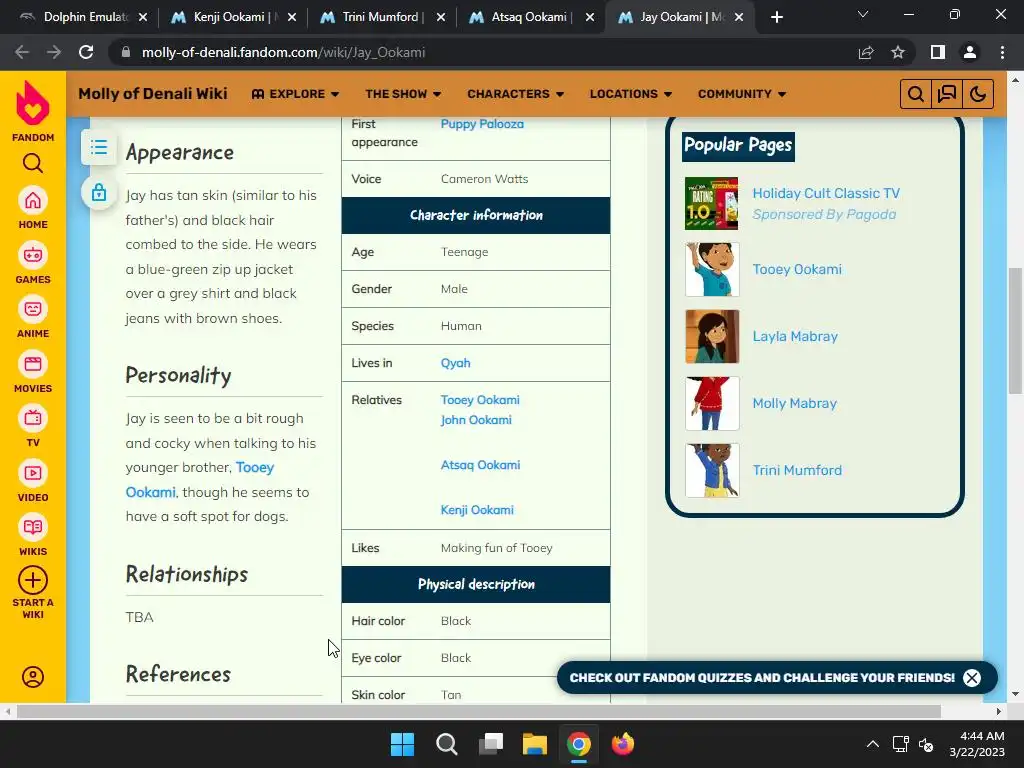Click the address bar URL field

(x=483, y=52)
